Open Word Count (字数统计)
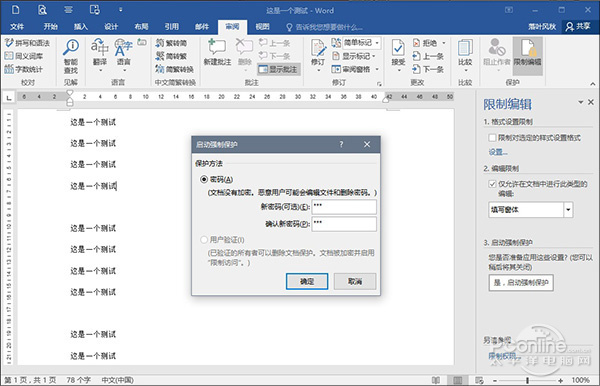 click(24, 69)
